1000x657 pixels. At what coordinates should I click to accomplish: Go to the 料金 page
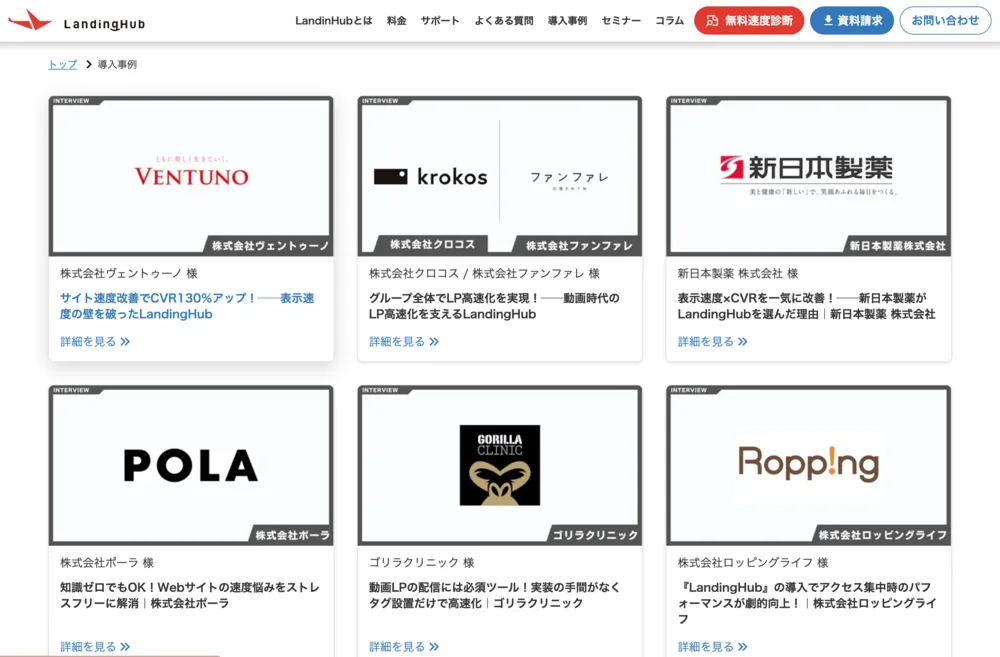click(x=397, y=20)
